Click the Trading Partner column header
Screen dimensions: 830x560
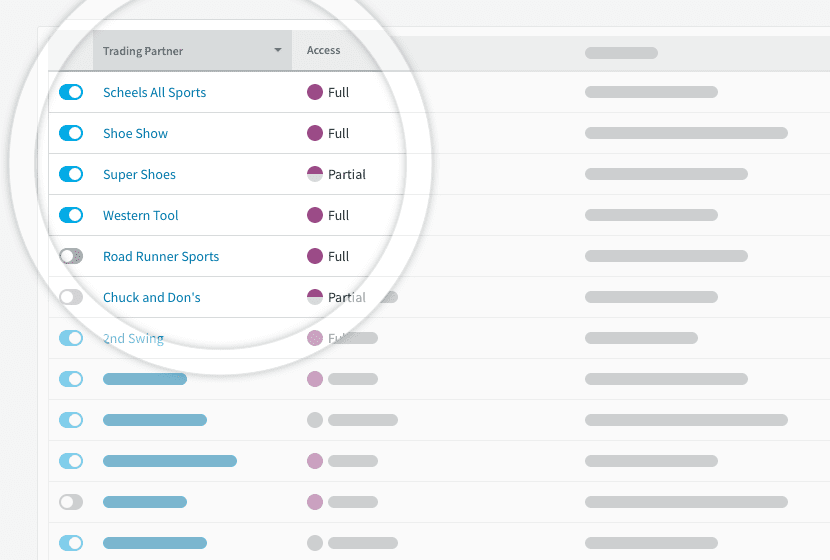[192, 50]
